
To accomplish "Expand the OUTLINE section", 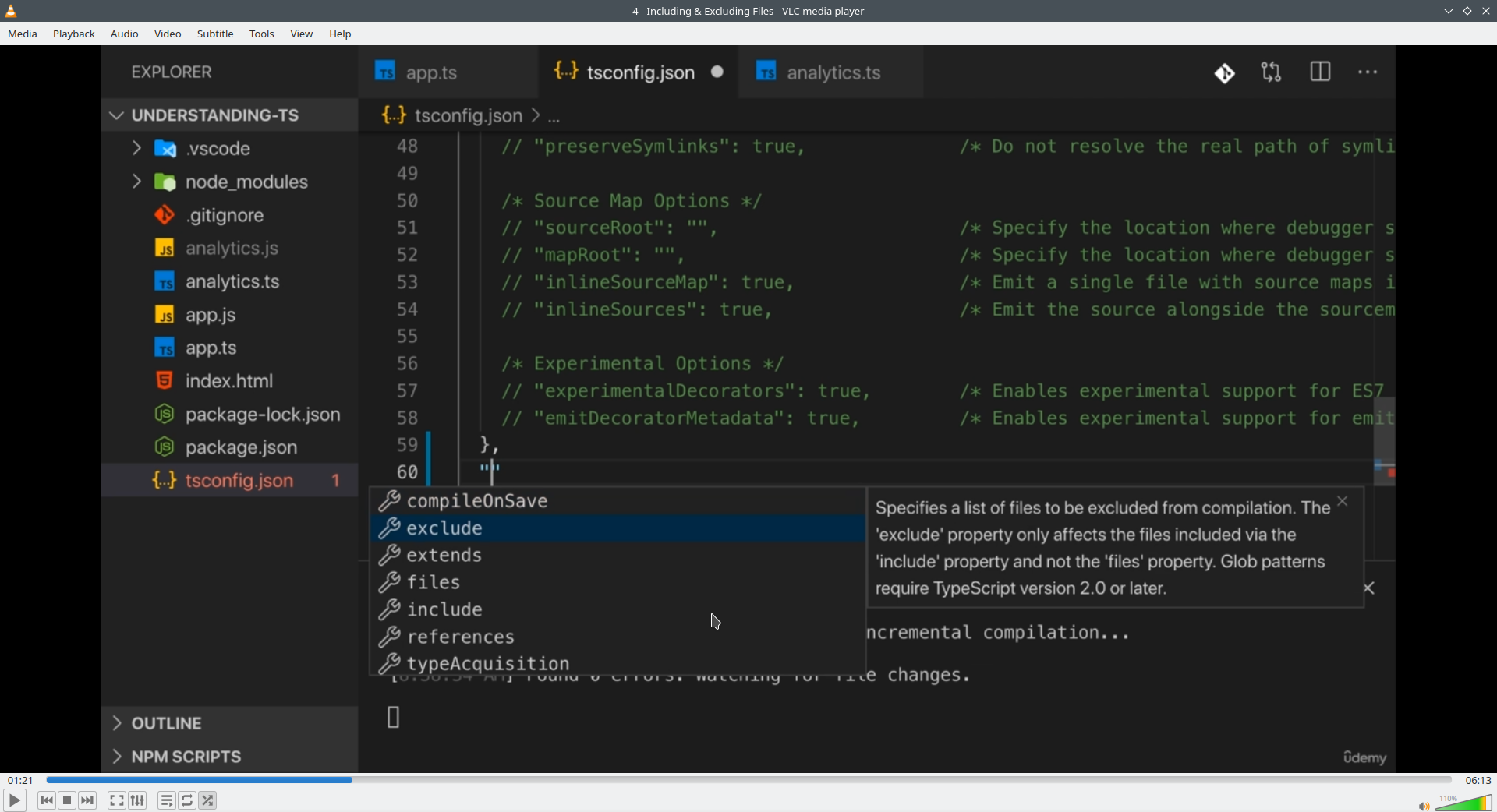I will pyautogui.click(x=117, y=723).
